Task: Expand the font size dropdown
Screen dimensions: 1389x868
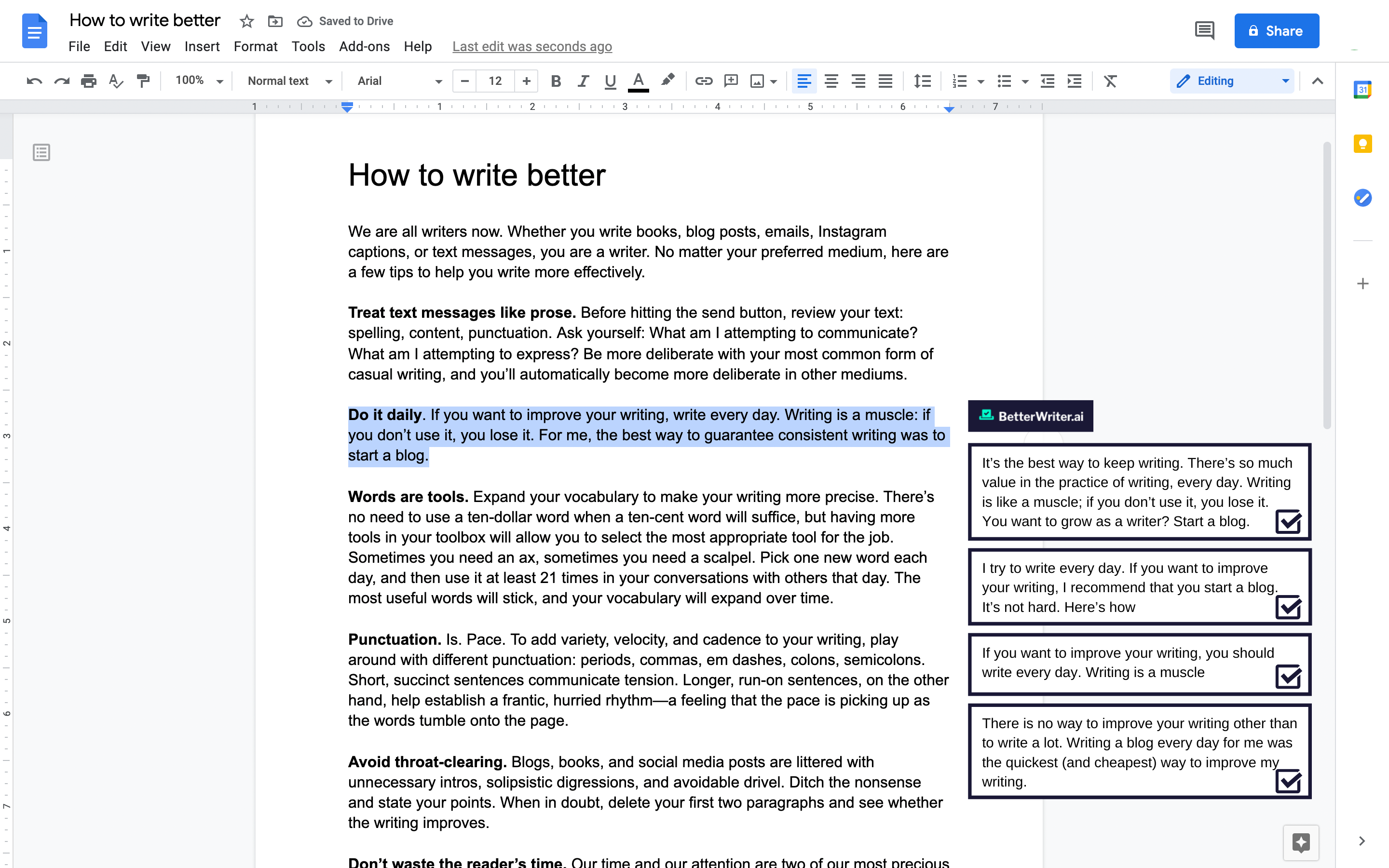Action: click(495, 80)
